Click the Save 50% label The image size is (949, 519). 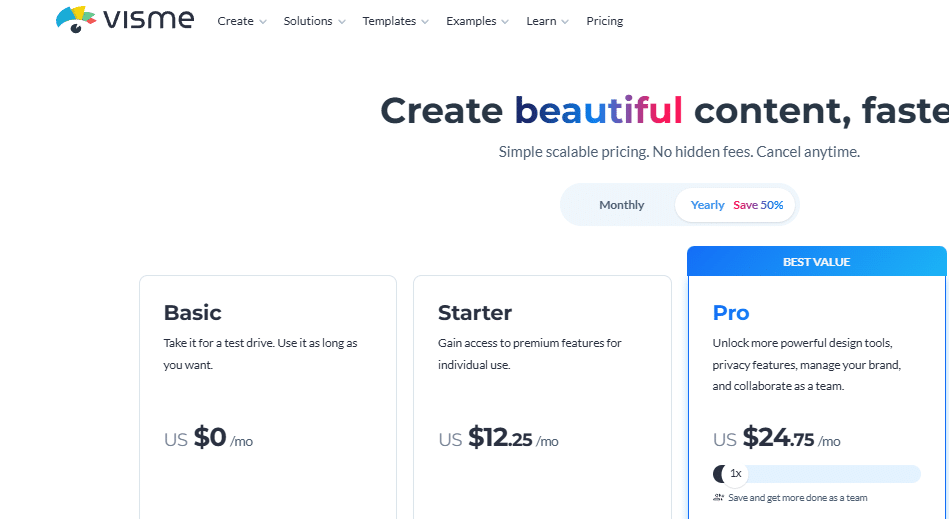pos(758,205)
